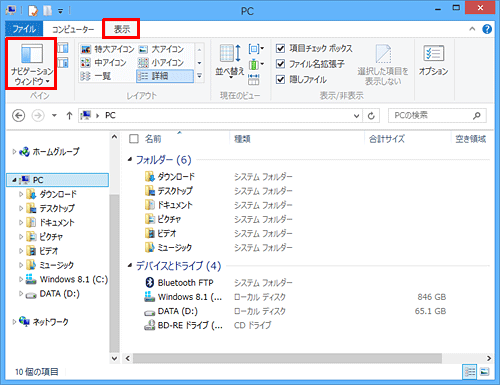The image size is (500, 385).
Task: Open the 並べ替え sort menu
Action: pyautogui.click(x=230, y=60)
